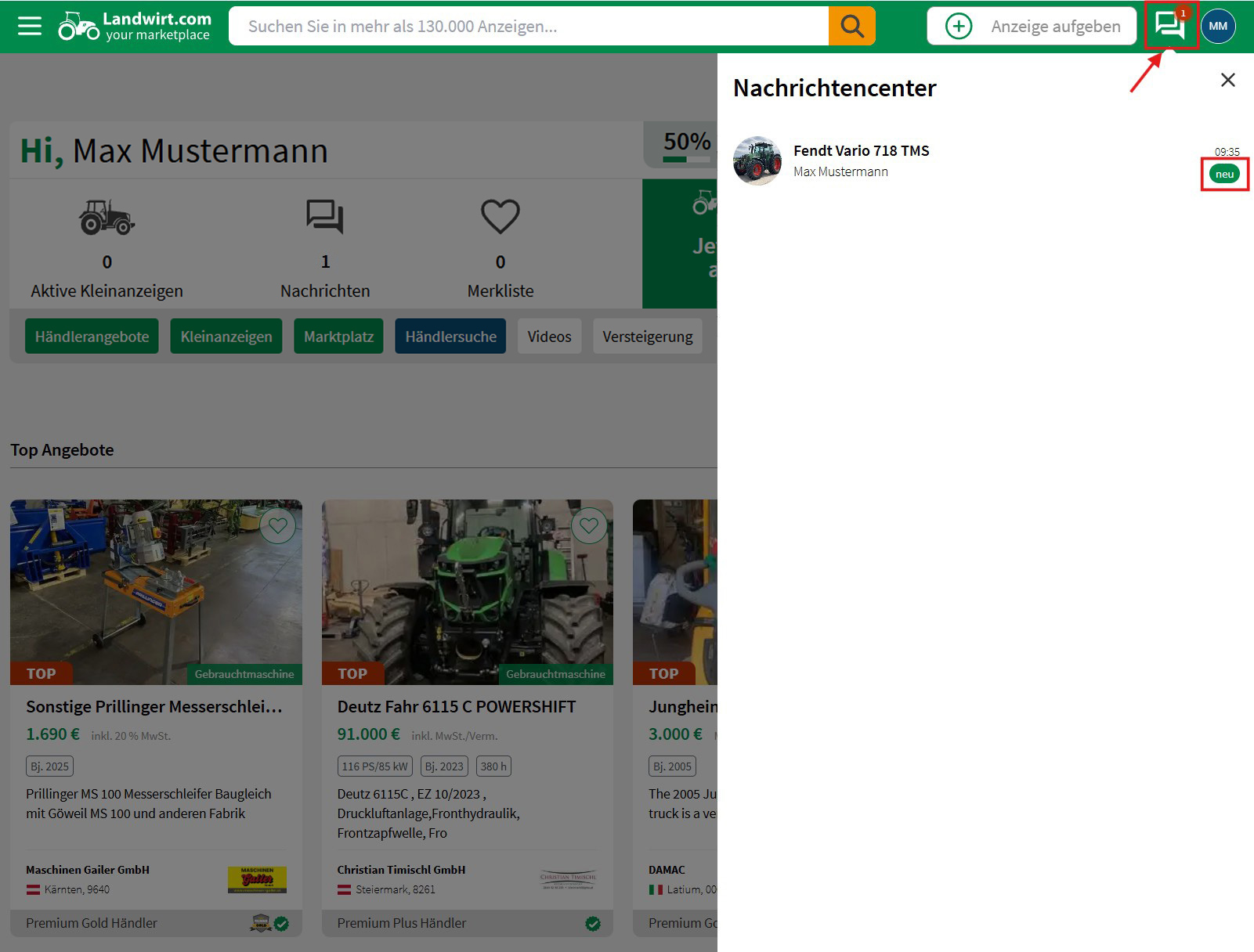This screenshot has width=1254, height=952.
Task: Favorite the Prillinger Messerschleifer listing heart
Action: point(278,526)
